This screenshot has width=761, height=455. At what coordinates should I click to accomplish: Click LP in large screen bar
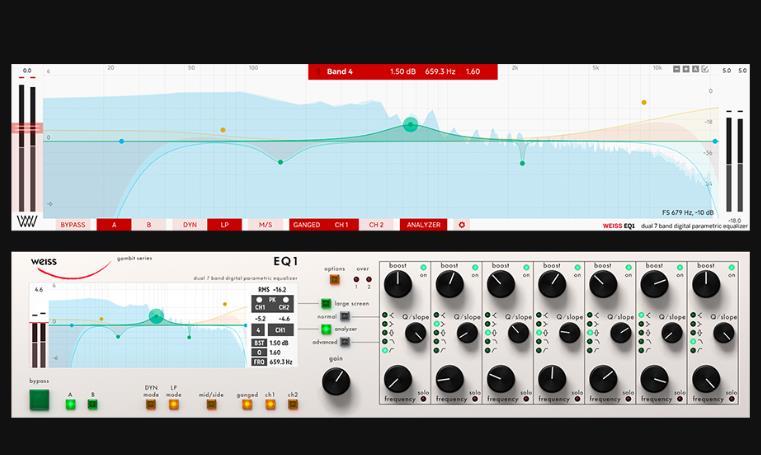pos(225,225)
